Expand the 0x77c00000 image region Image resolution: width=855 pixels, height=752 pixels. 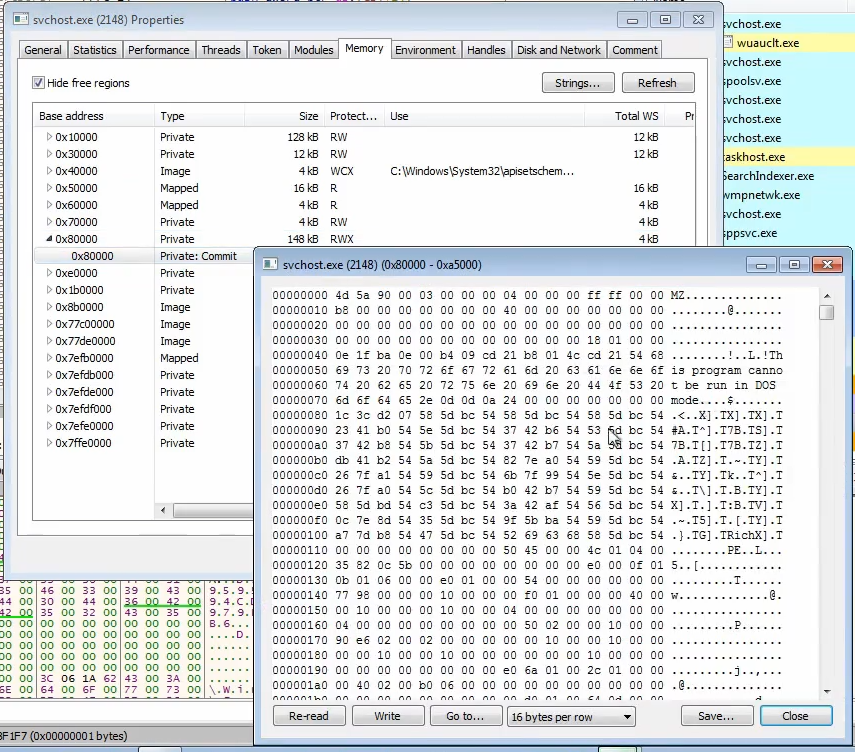click(x=49, y=324)
